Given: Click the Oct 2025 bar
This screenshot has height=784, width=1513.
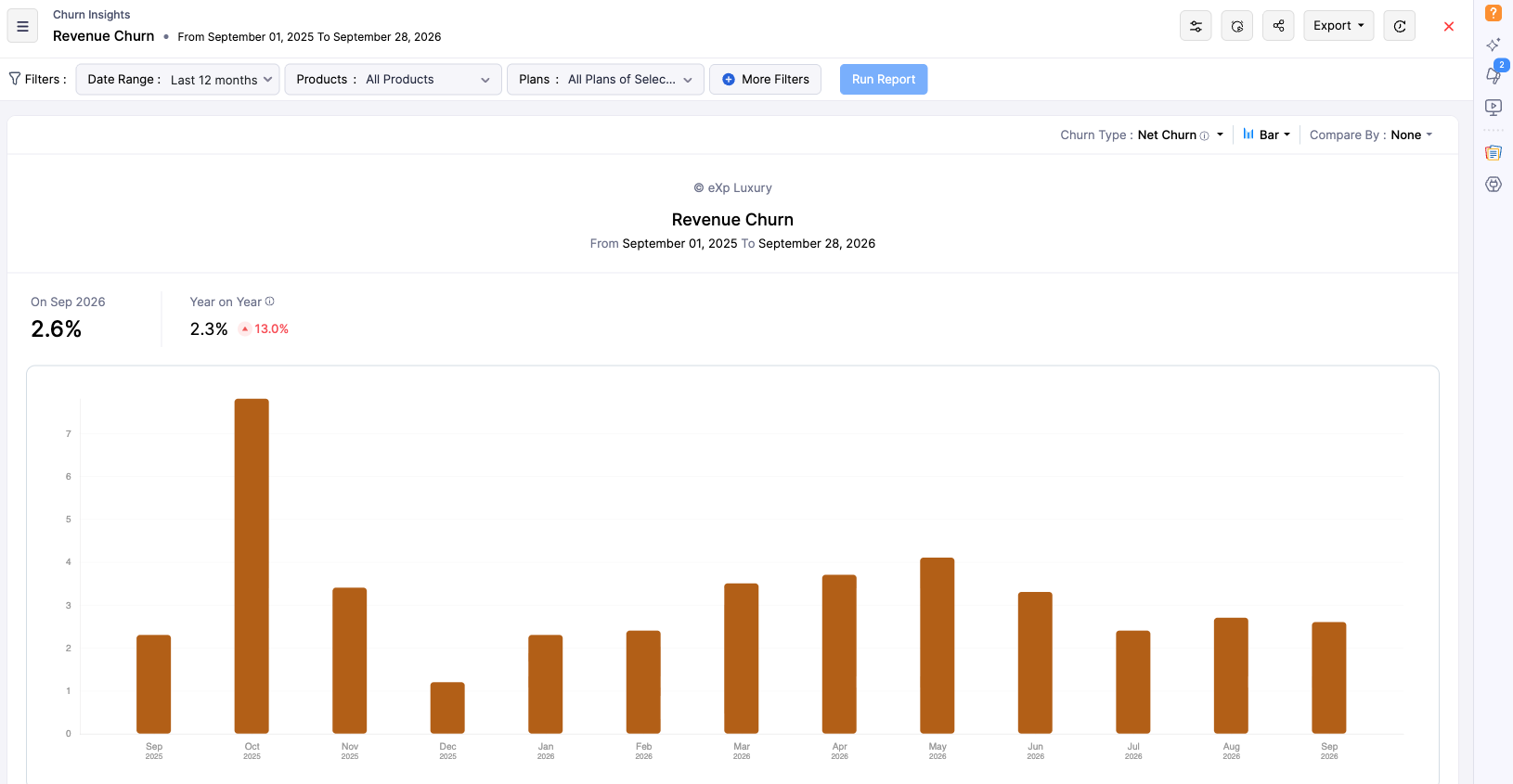Looking at the screenshot, I should 252,566.
